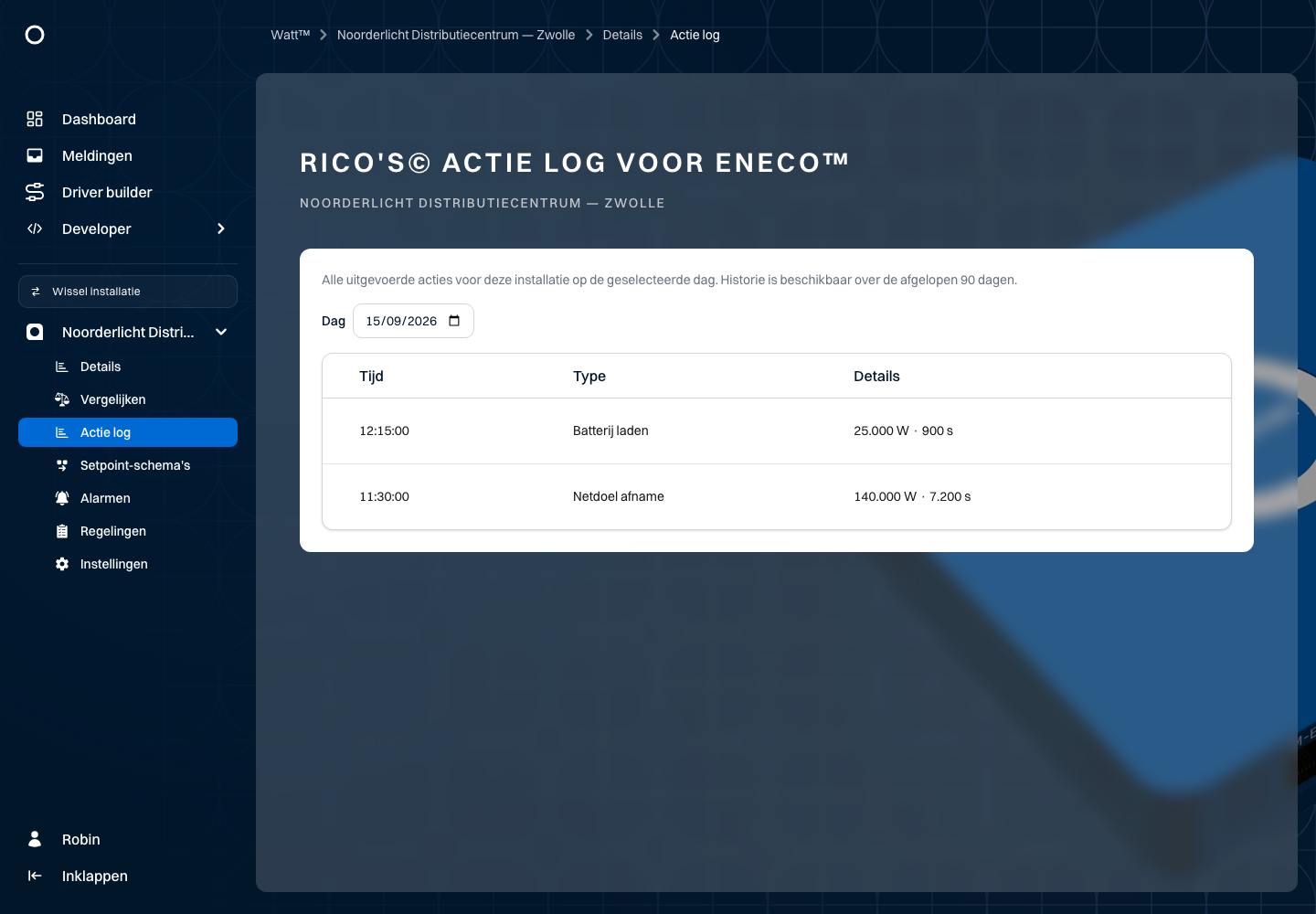Click the Setpoint-schema's icon
1316x914 pixels.
(62, 465)
